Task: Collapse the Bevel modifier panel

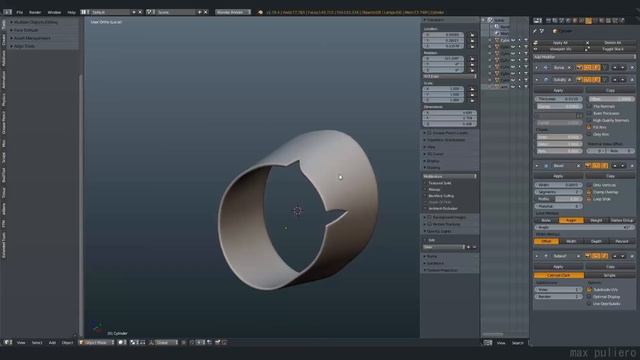Action: (x=536, y=166)
